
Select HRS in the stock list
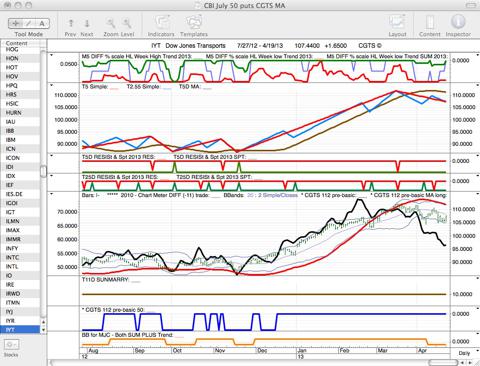(20, 94)
